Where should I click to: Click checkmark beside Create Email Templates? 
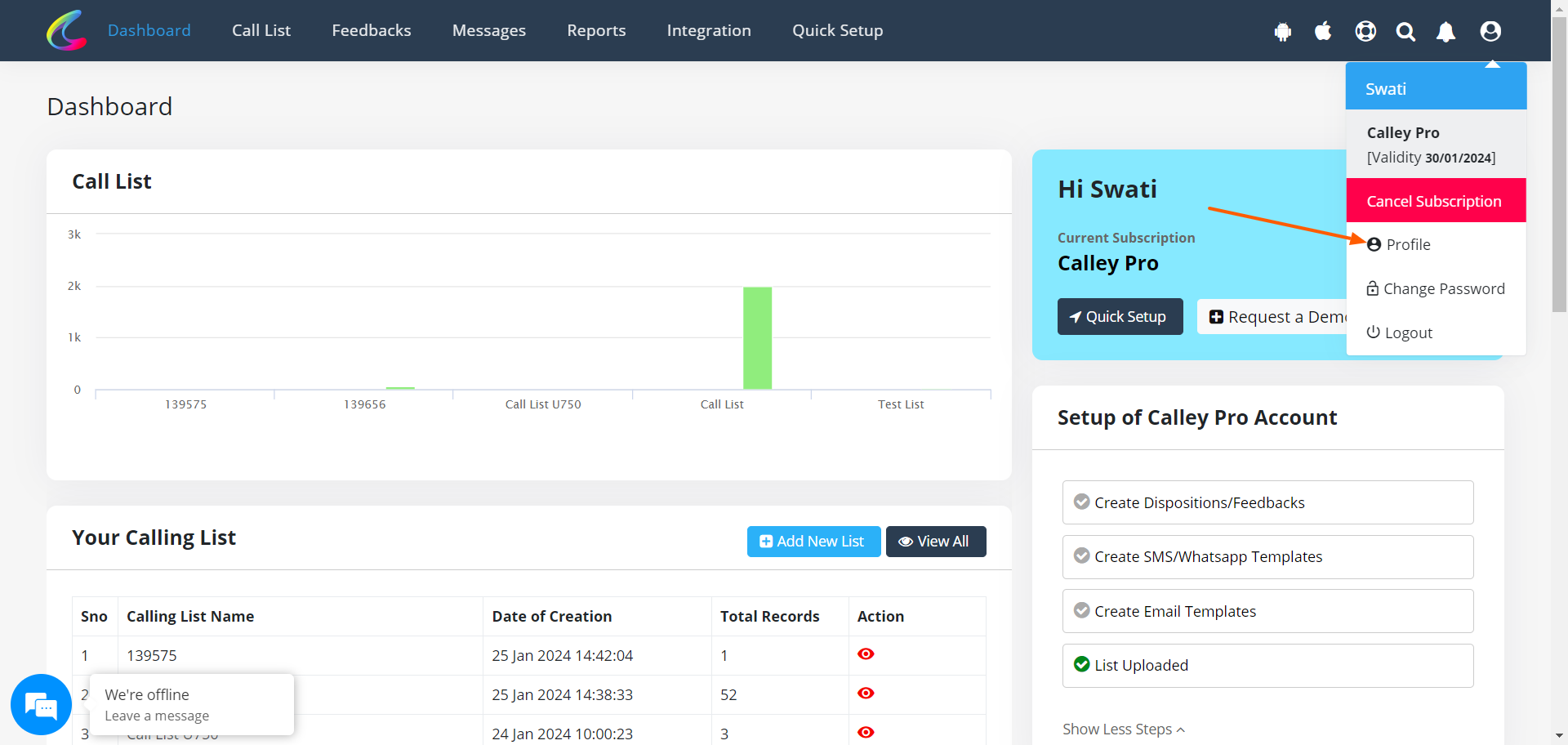pos(1081,610)
